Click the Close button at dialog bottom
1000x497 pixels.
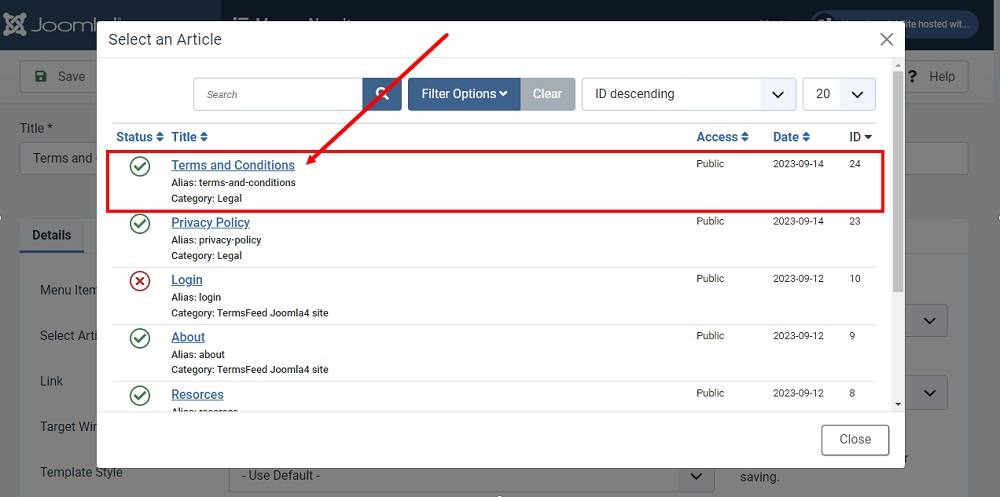pos(855,440)
